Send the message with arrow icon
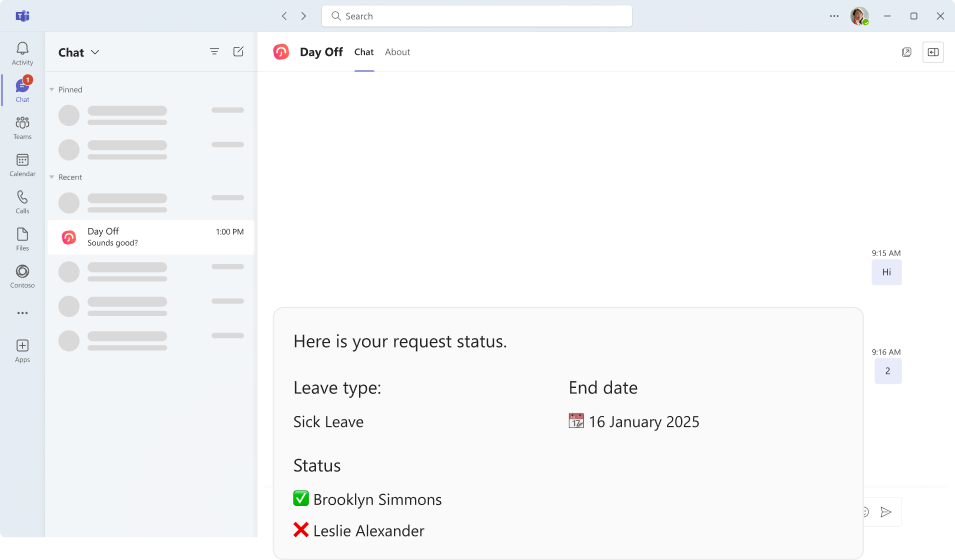Screen dimensions: 955x560 click(x=886, y=512)
